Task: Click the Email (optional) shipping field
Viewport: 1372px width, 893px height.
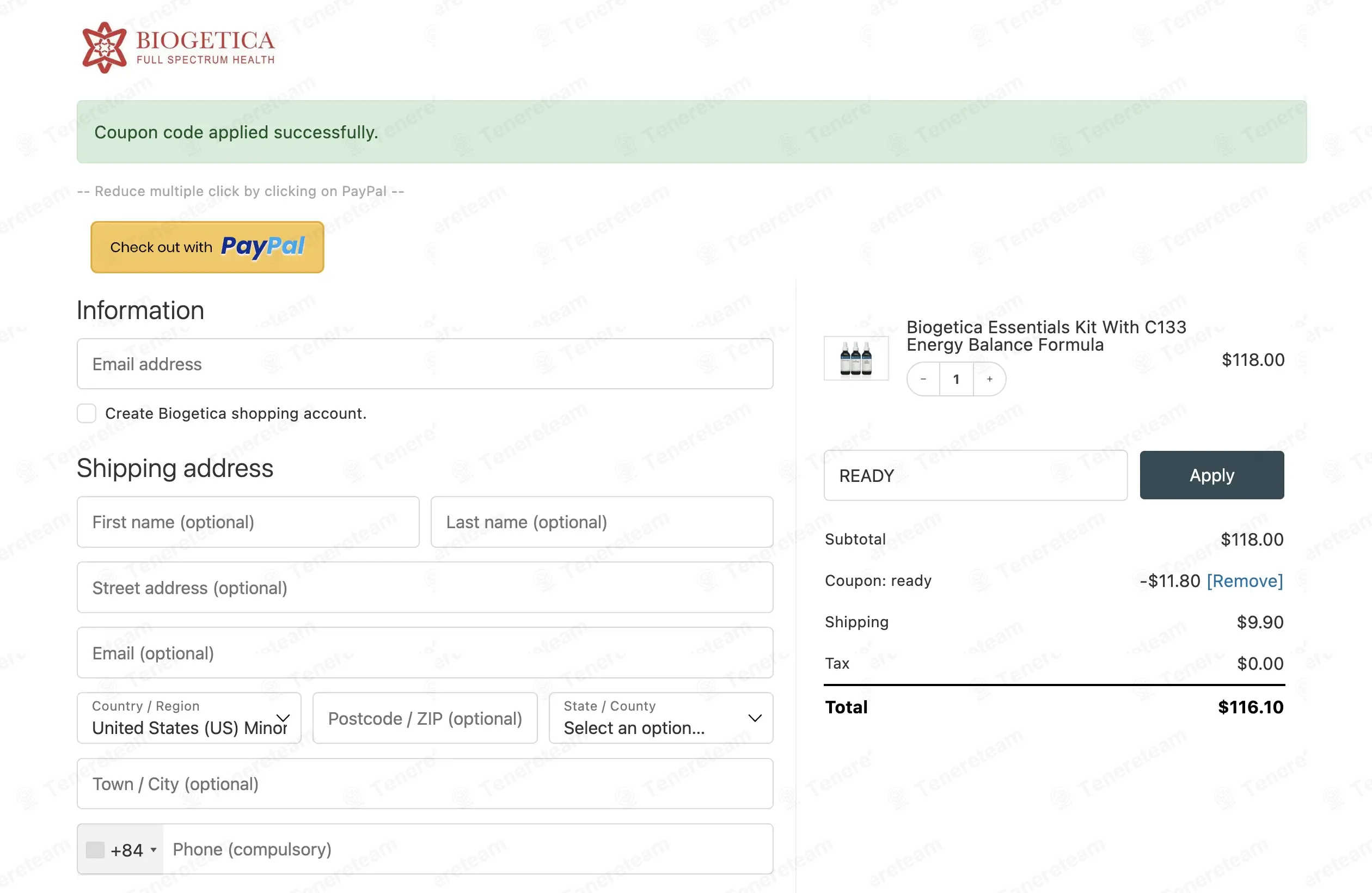Action: coord(425,653)
